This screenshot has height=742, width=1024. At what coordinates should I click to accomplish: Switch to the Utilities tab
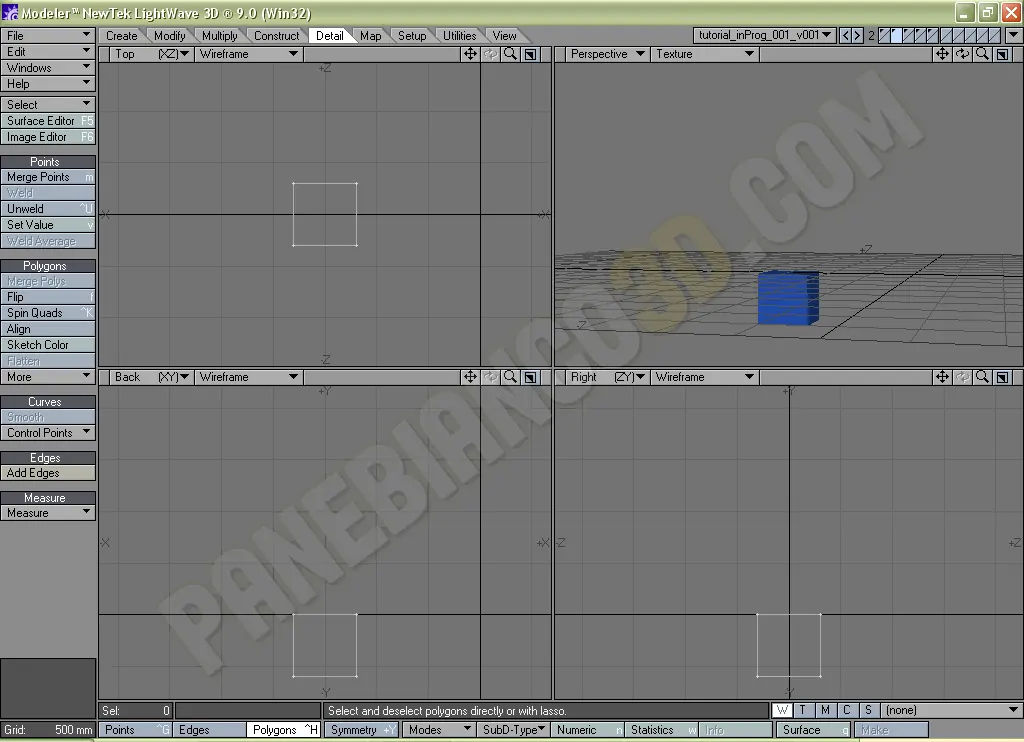pyautogui.click(x=460, y=36)
